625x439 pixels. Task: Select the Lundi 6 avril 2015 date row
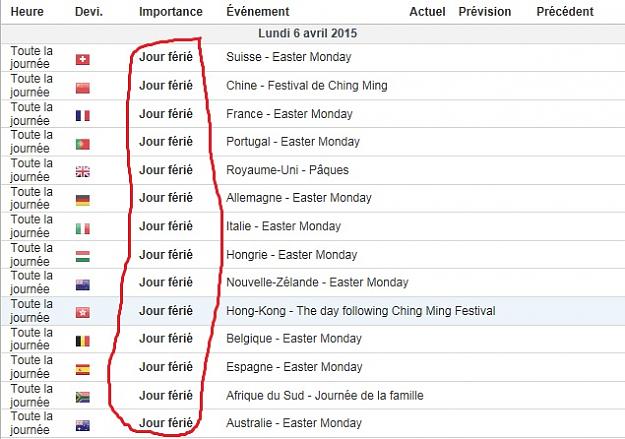[312, 33]
